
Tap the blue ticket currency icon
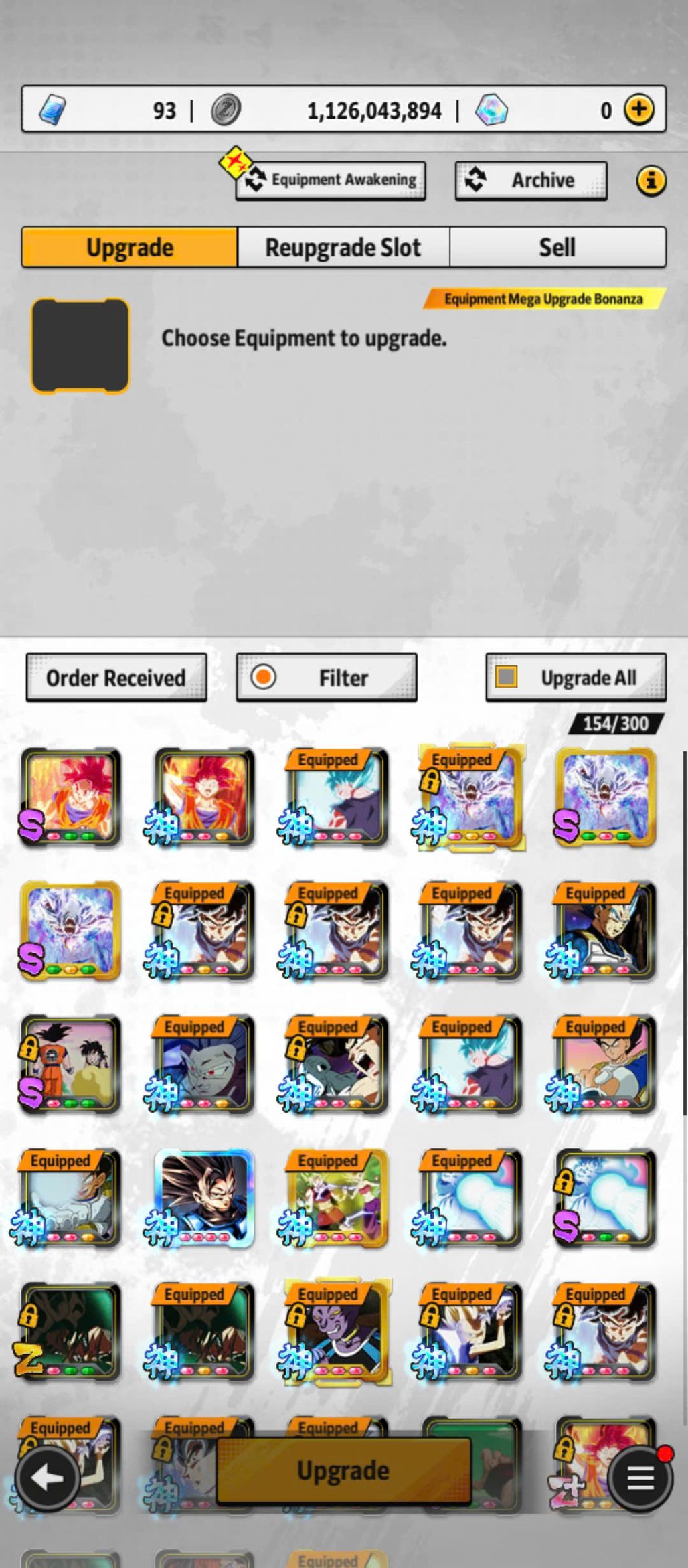pos(52,109)
